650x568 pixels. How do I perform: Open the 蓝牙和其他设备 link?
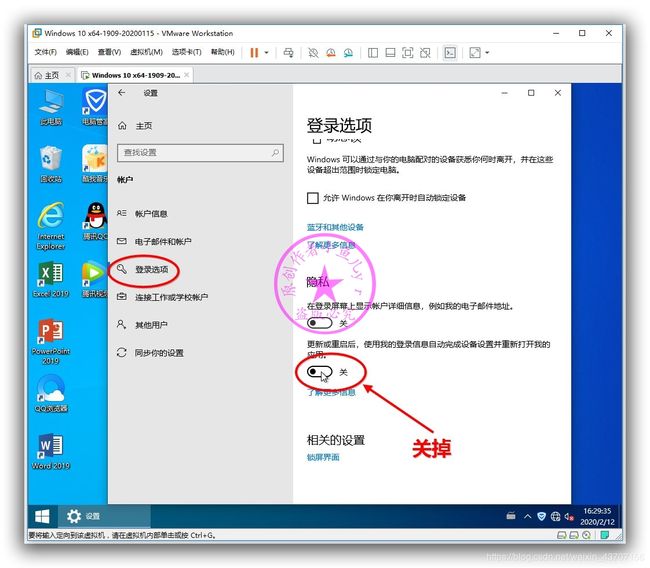coord(335,227)
